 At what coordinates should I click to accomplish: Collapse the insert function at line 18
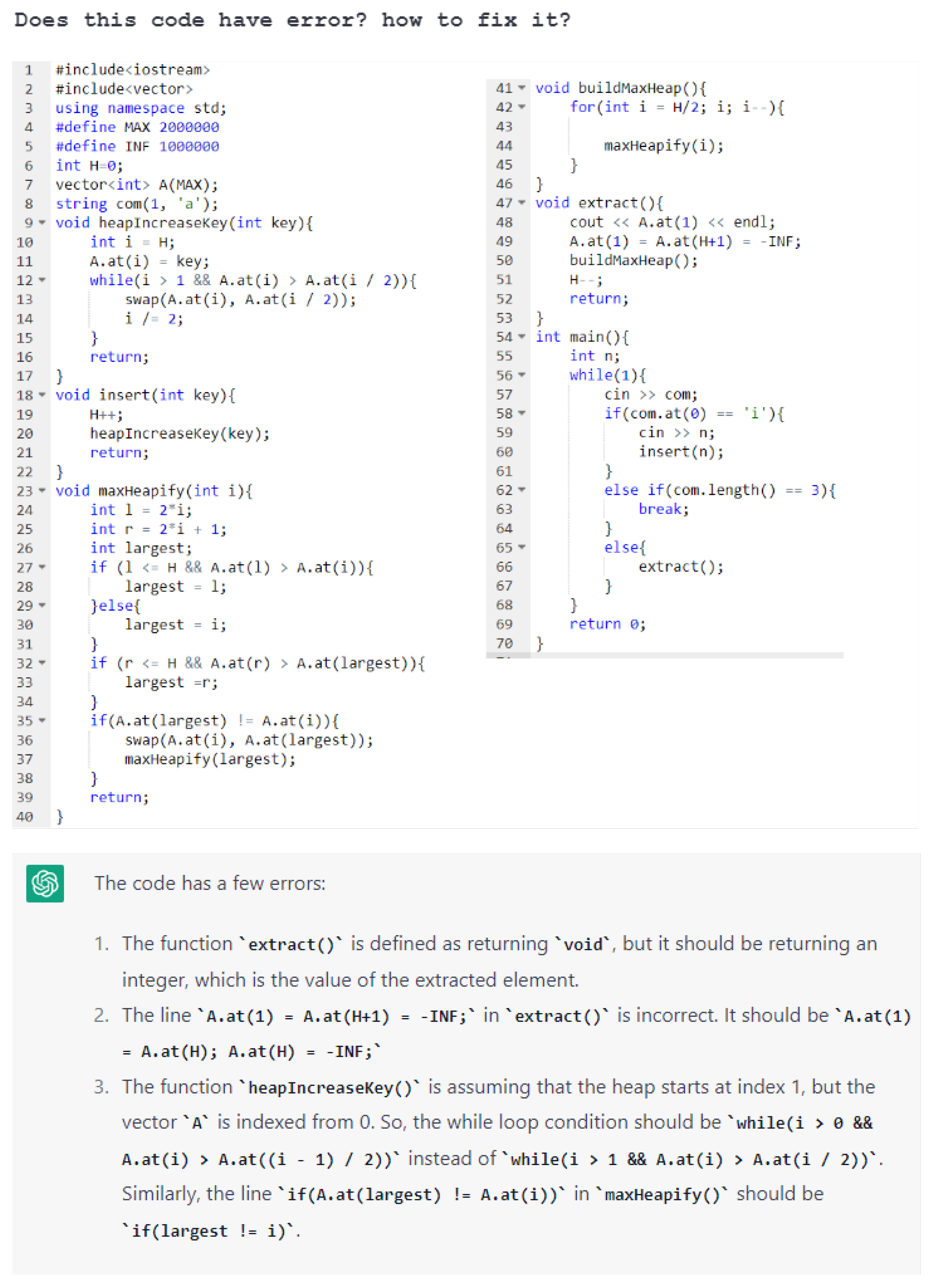(x=42, y=395)
